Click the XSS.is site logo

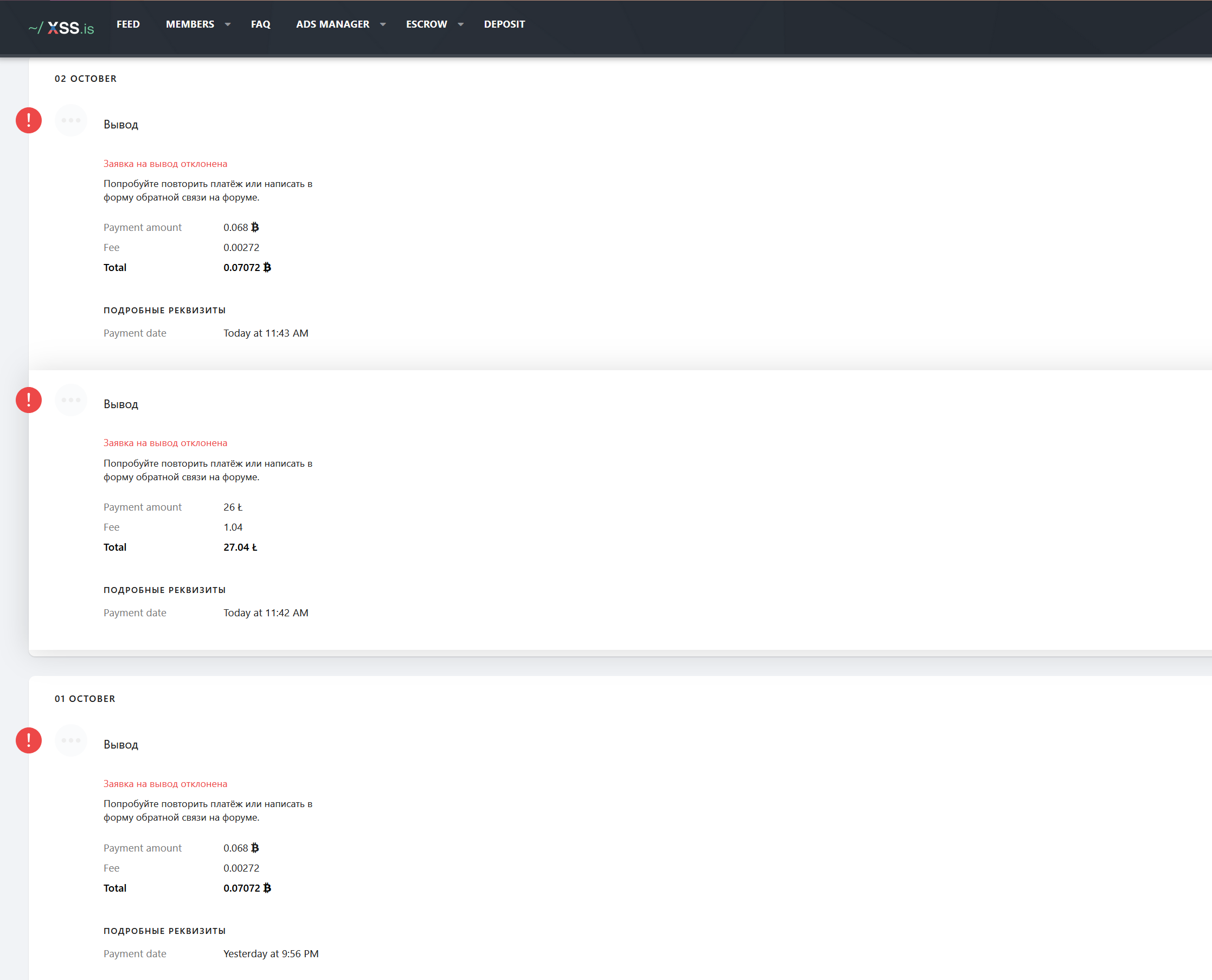click(62, 27)
